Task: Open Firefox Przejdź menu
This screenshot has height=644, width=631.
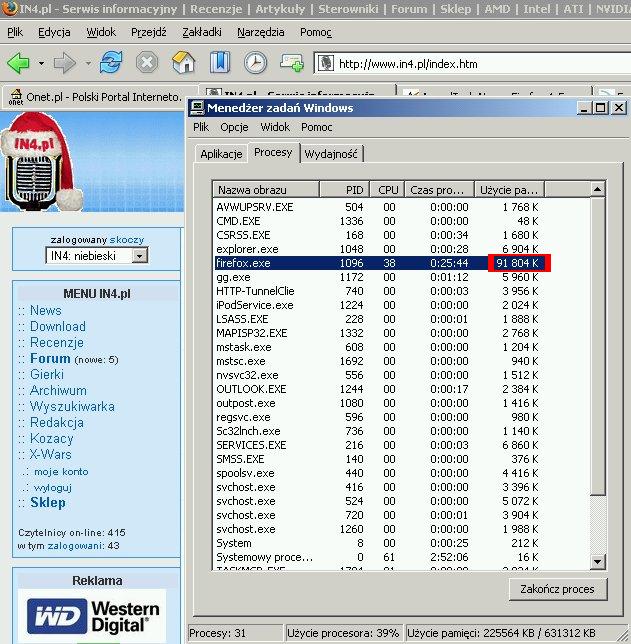Action: [x=149, y=32]
